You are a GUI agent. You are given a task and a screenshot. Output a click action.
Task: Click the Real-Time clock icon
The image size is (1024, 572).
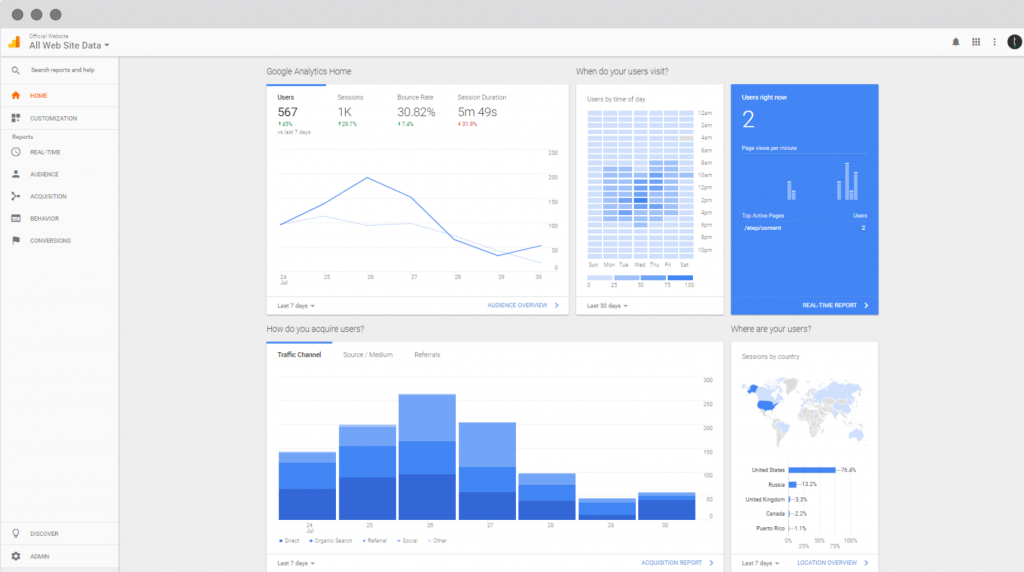16,152
